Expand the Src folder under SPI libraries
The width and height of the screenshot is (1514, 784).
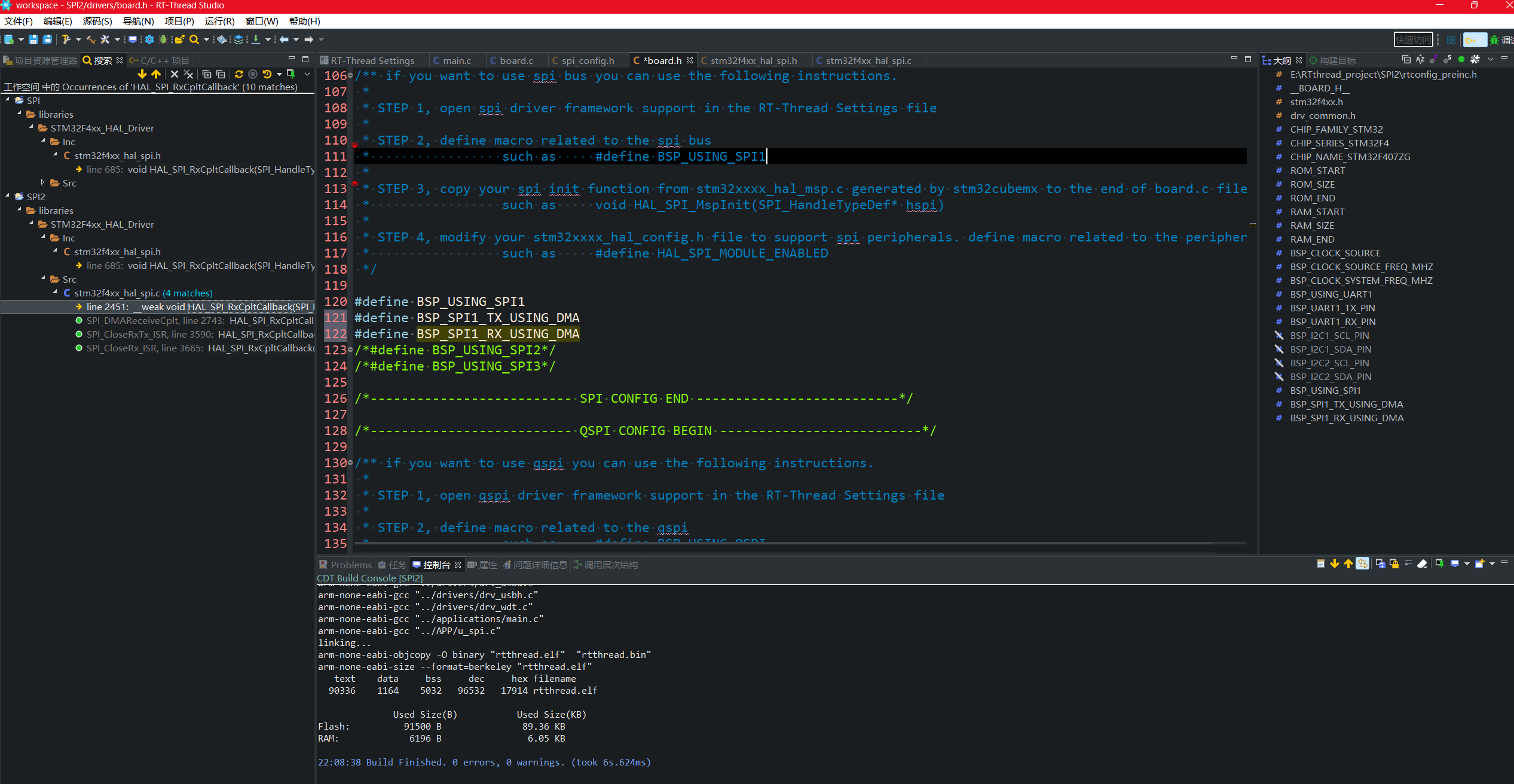[42, 183]
